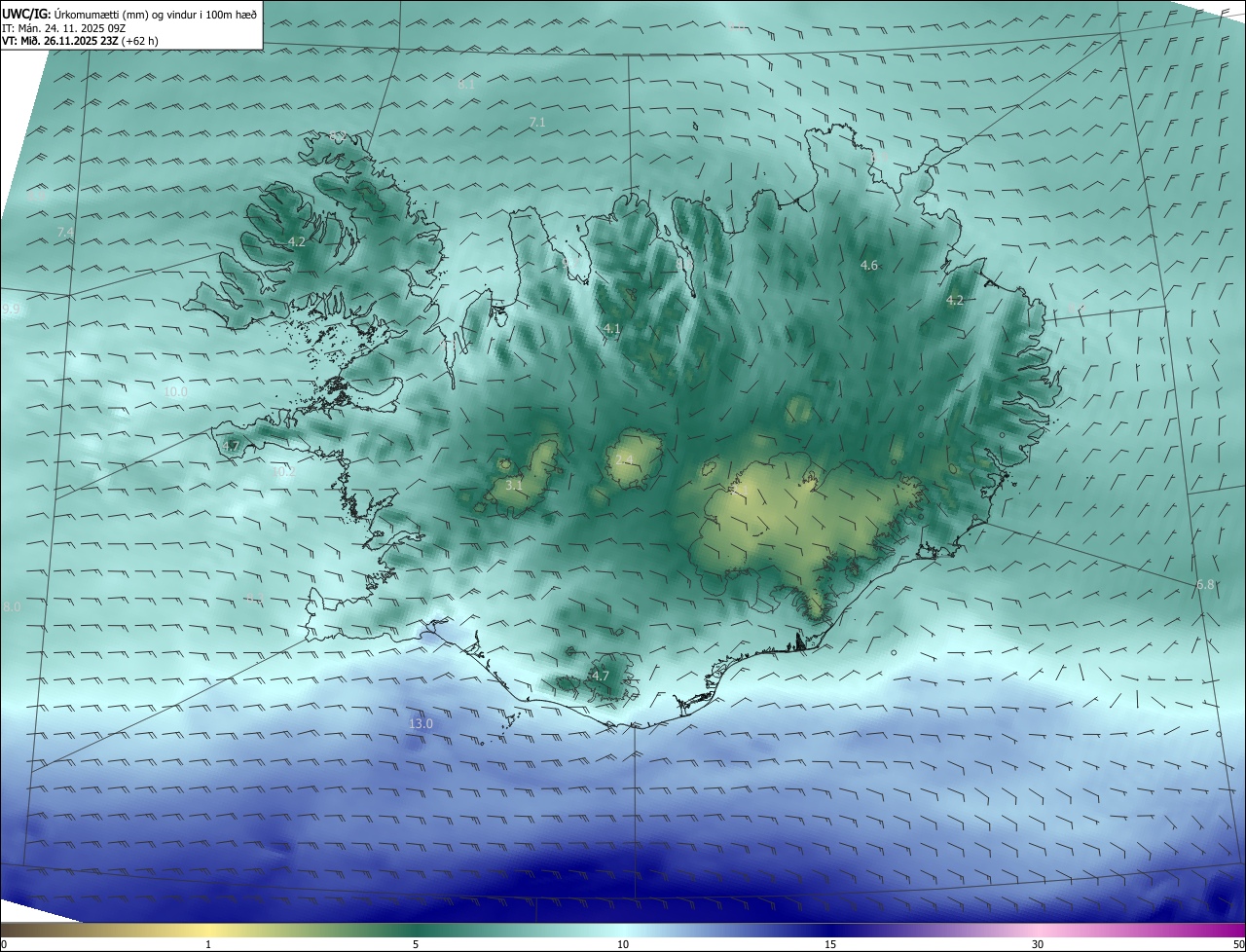Click the 4.7 value on the south coast glacier
The width and height of the screenshot is (1246, 952).
coord(601,676)
